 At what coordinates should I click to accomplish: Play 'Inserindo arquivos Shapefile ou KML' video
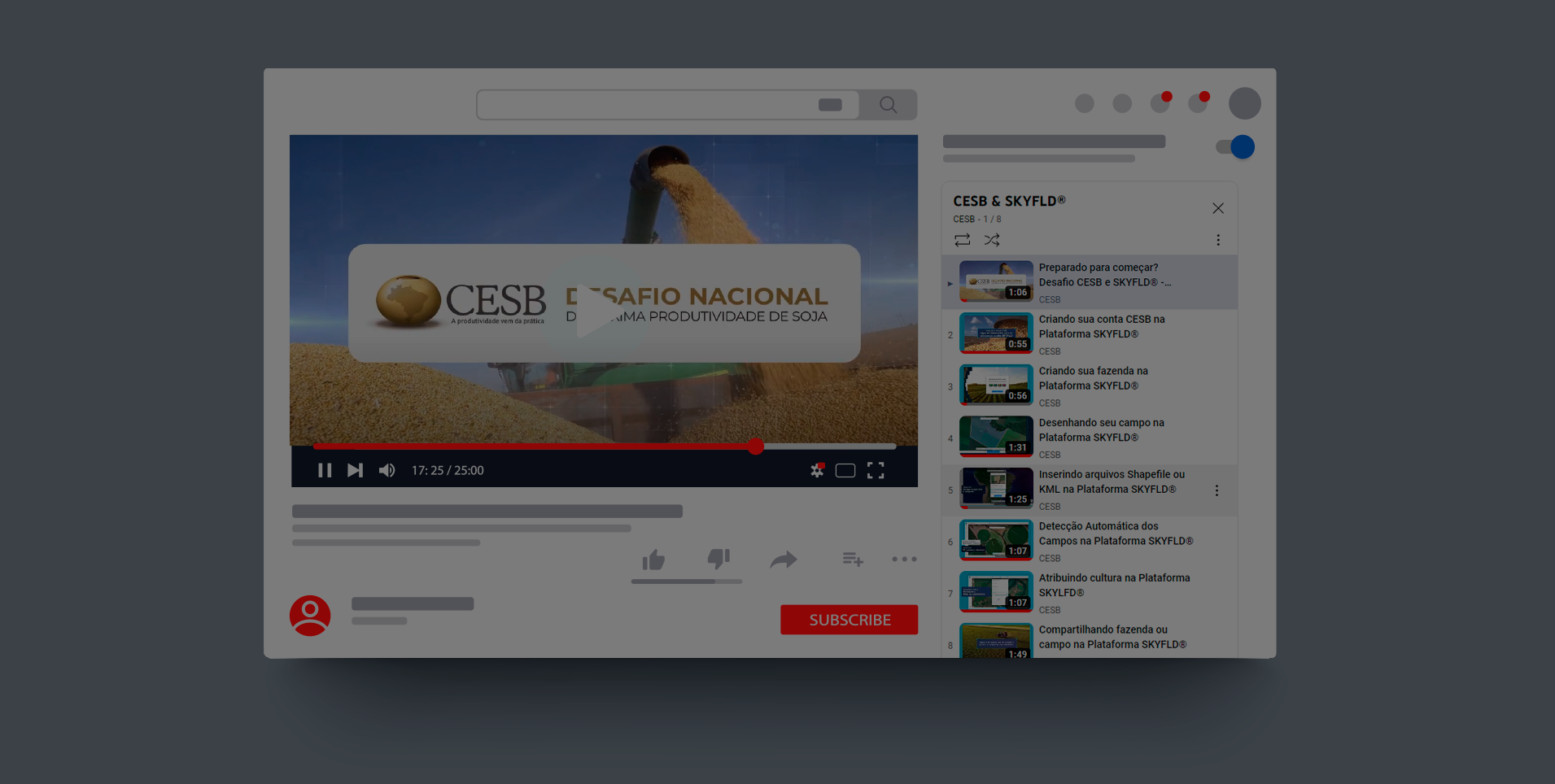tap(1090, 490)
